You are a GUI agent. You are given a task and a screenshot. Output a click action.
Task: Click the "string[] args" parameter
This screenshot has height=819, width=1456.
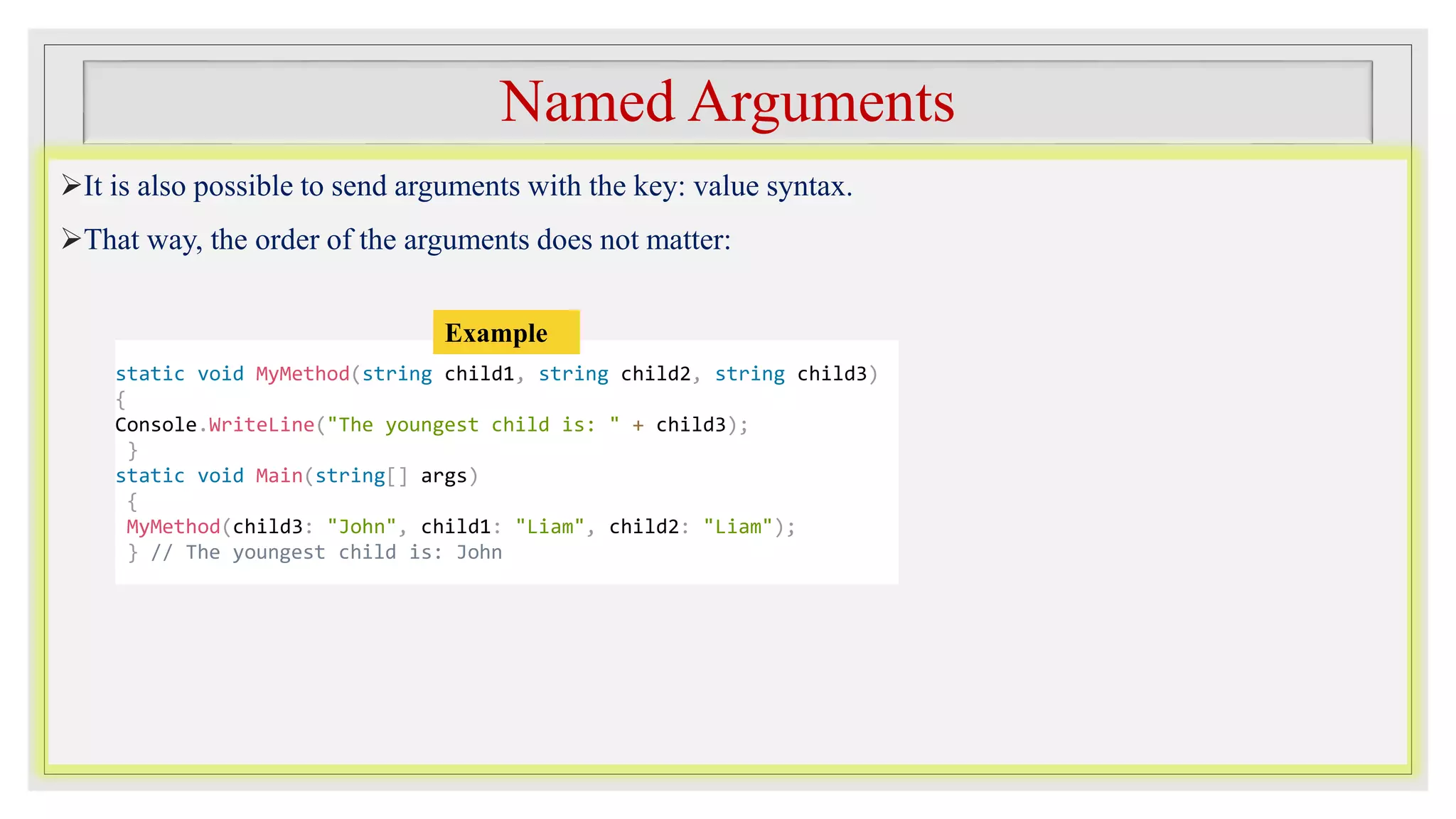pyautogui.click(x=390, y=476)
